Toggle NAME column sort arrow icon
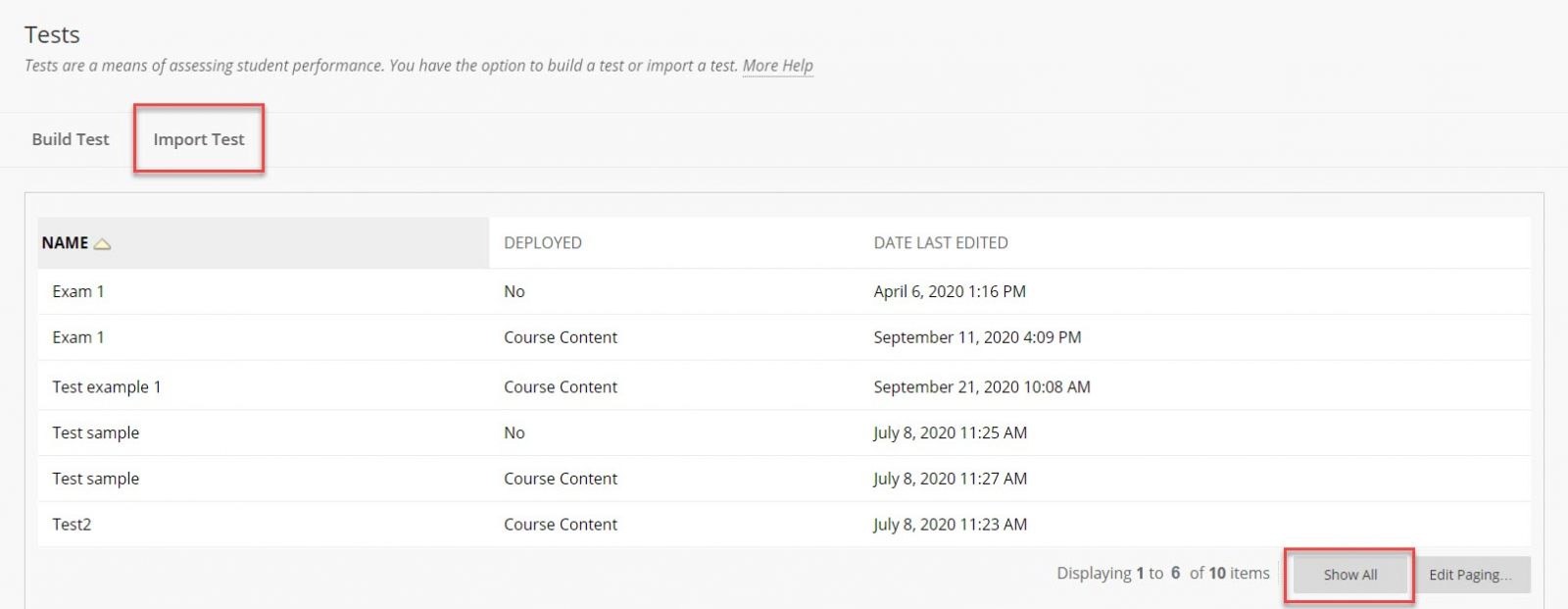The width and height of the screenshot is (1568, 609). [102, 244]
